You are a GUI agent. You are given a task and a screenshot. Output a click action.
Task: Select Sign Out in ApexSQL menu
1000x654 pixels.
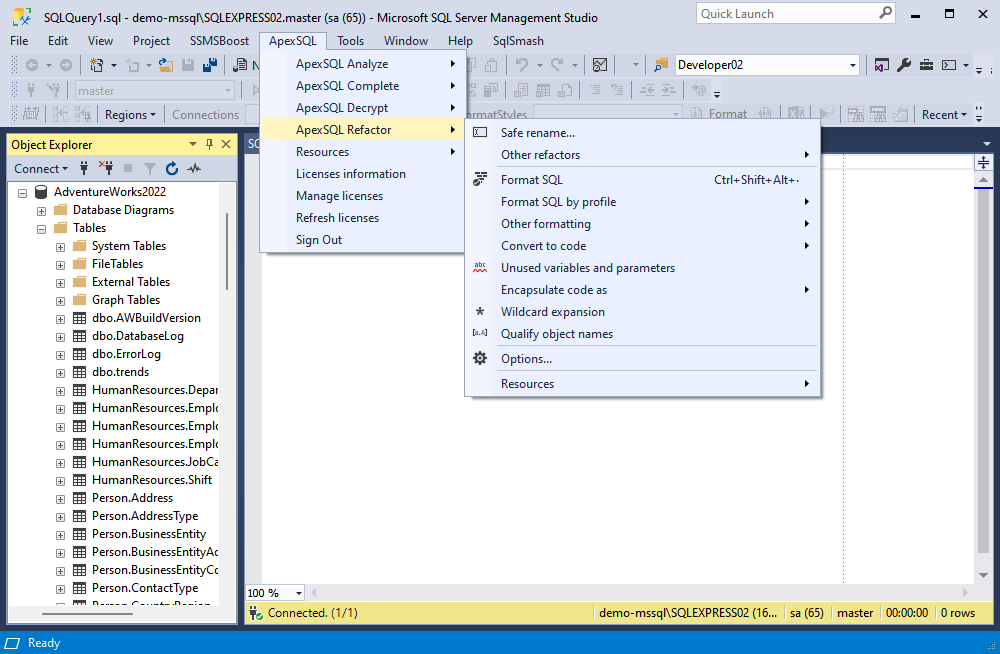(362, 240)
